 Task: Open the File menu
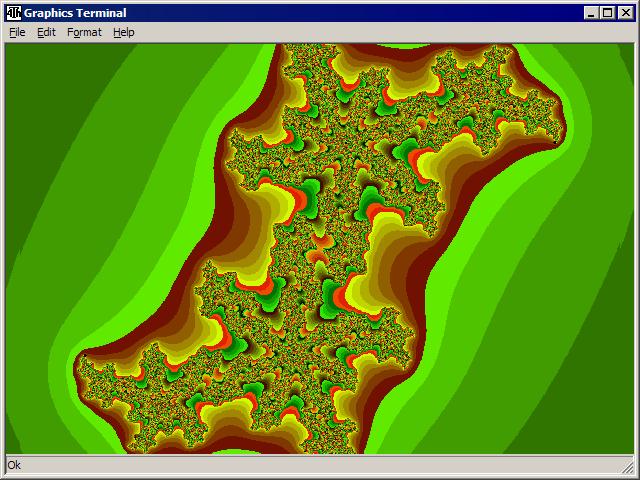(x=17, y=32)
